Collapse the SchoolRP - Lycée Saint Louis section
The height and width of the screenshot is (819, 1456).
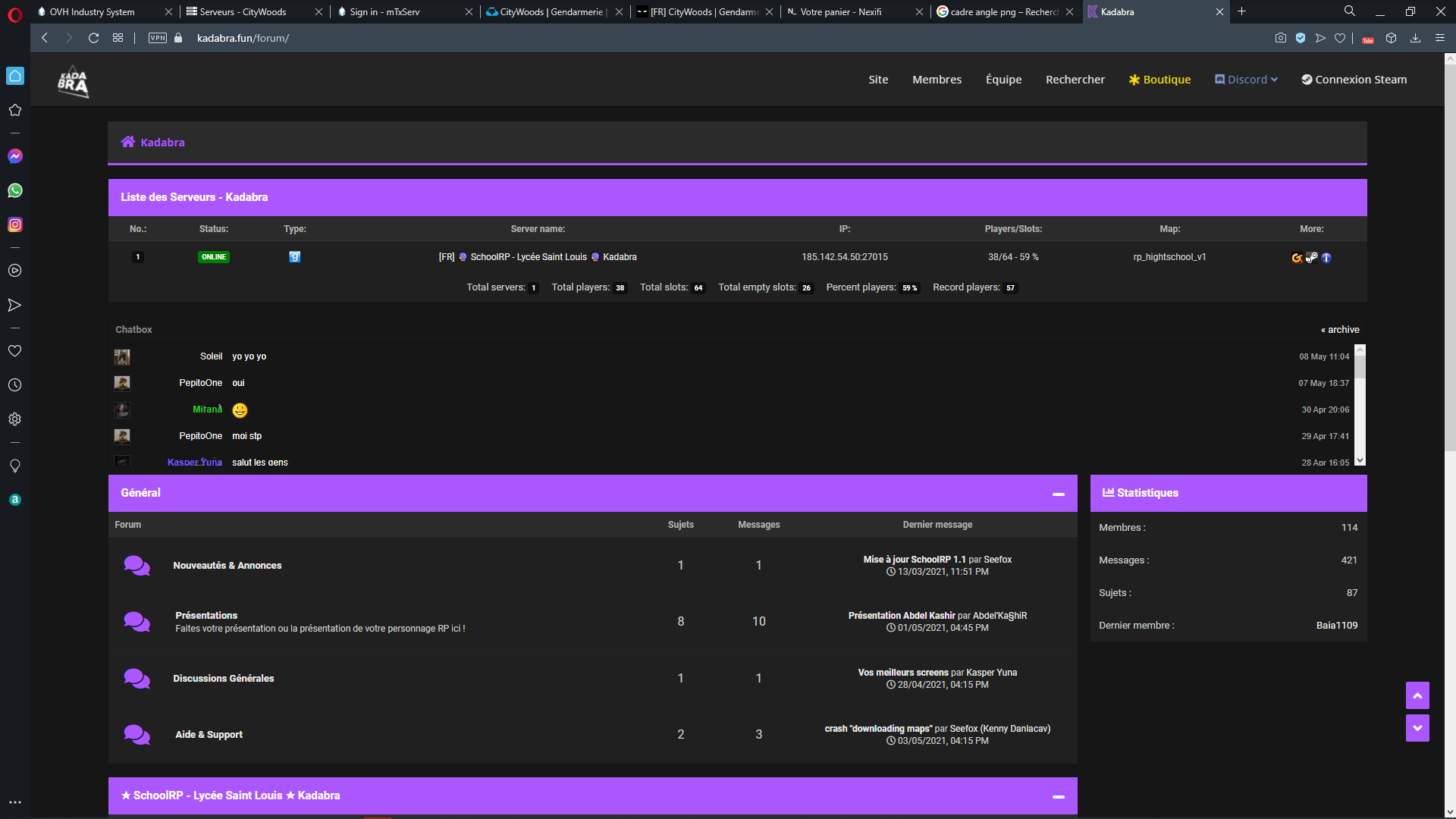pyautogui.click(x=1059, y=796)
